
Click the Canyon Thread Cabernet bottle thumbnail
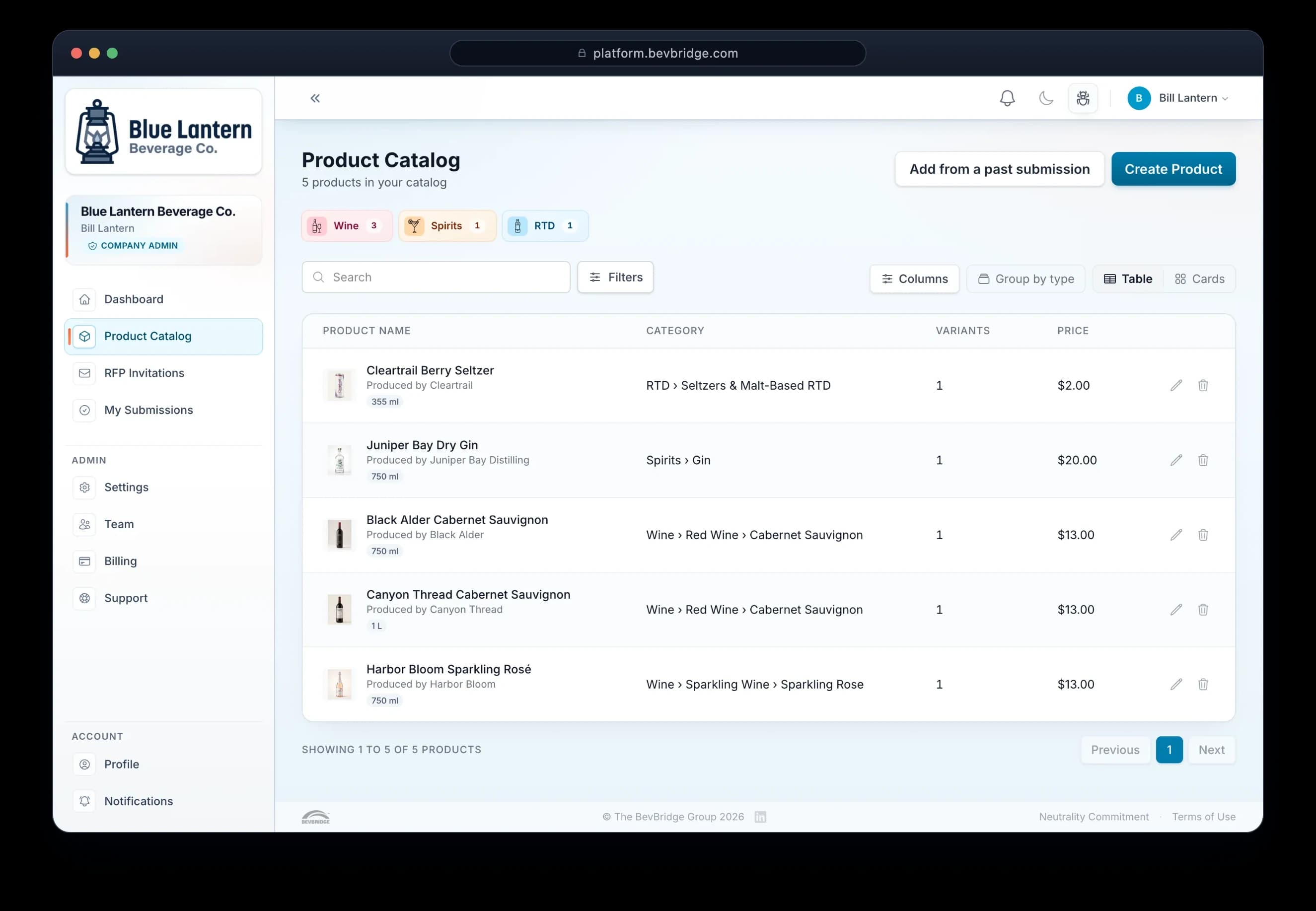coord(339,610)
